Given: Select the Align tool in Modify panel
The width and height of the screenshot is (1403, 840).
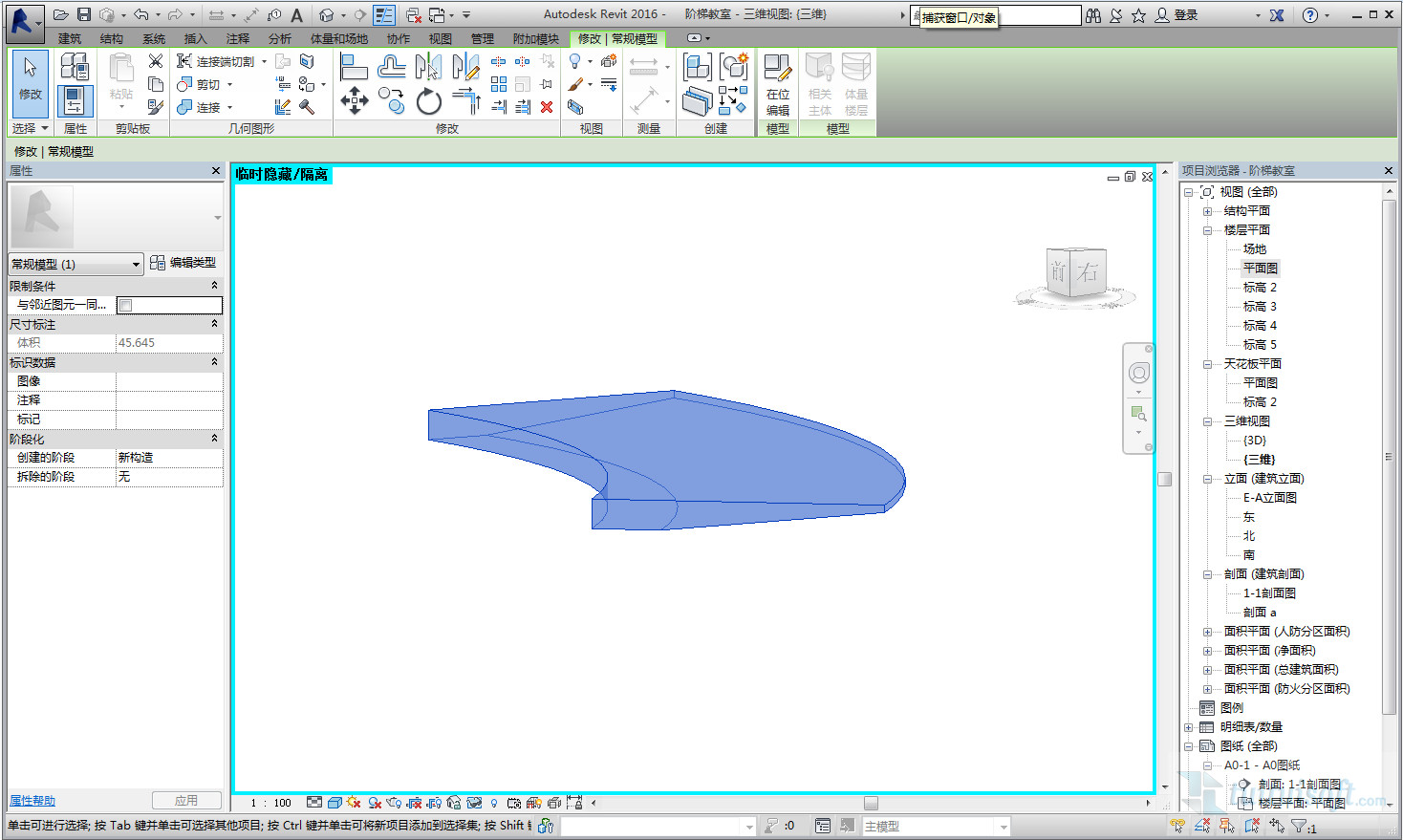Looking at the screenshot, I should click(355, 66).
